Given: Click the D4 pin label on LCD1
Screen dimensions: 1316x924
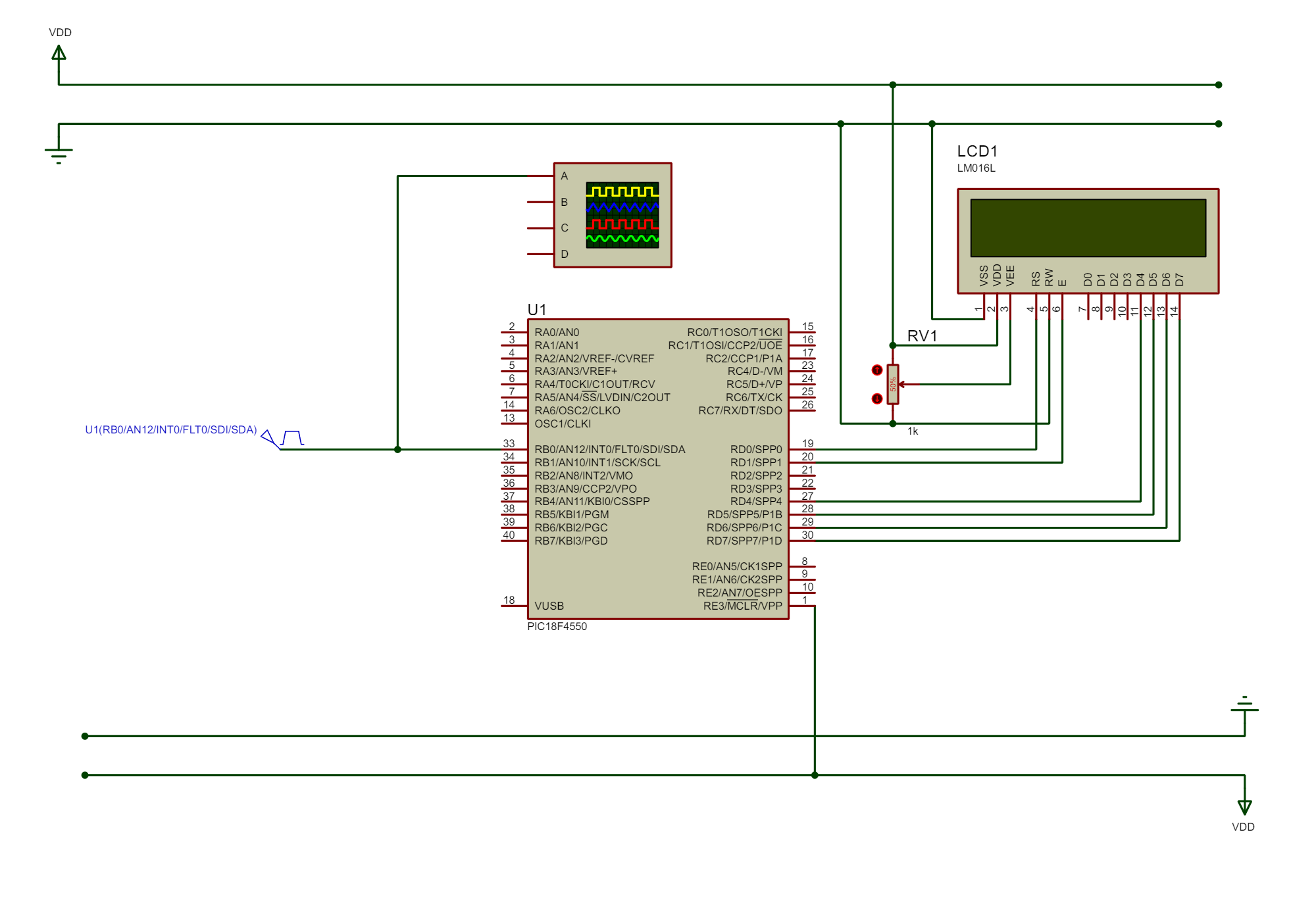Looking at the screenshot, I should click(x=1140, y=280).
